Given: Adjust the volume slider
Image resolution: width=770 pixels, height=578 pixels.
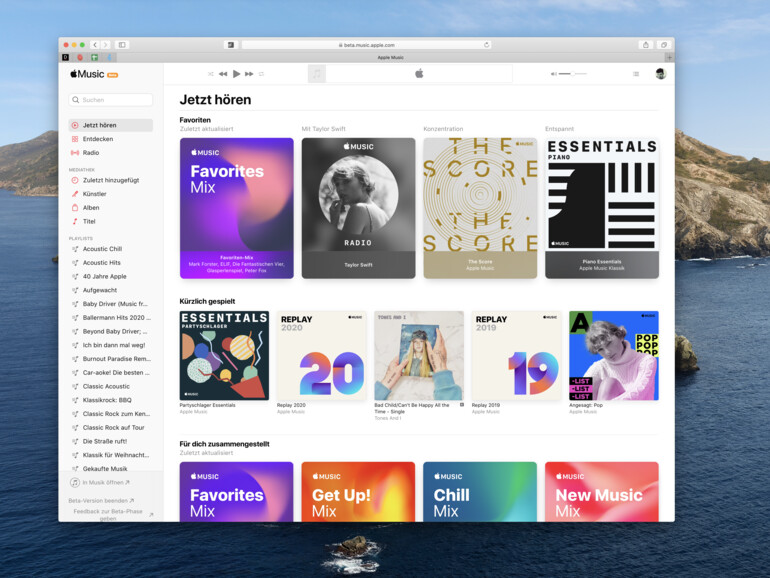Looking at the screenshot, I should 573,74.
